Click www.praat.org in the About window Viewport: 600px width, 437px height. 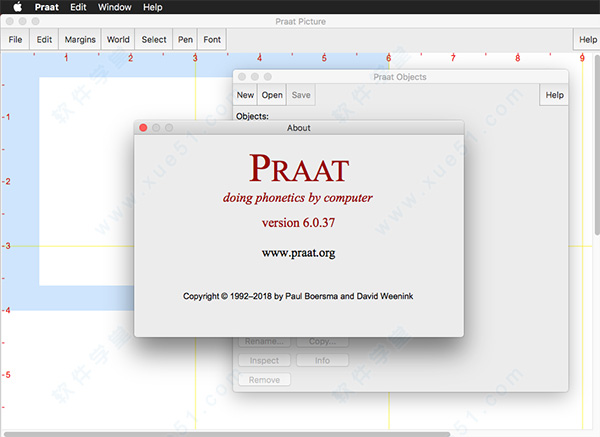298,253
